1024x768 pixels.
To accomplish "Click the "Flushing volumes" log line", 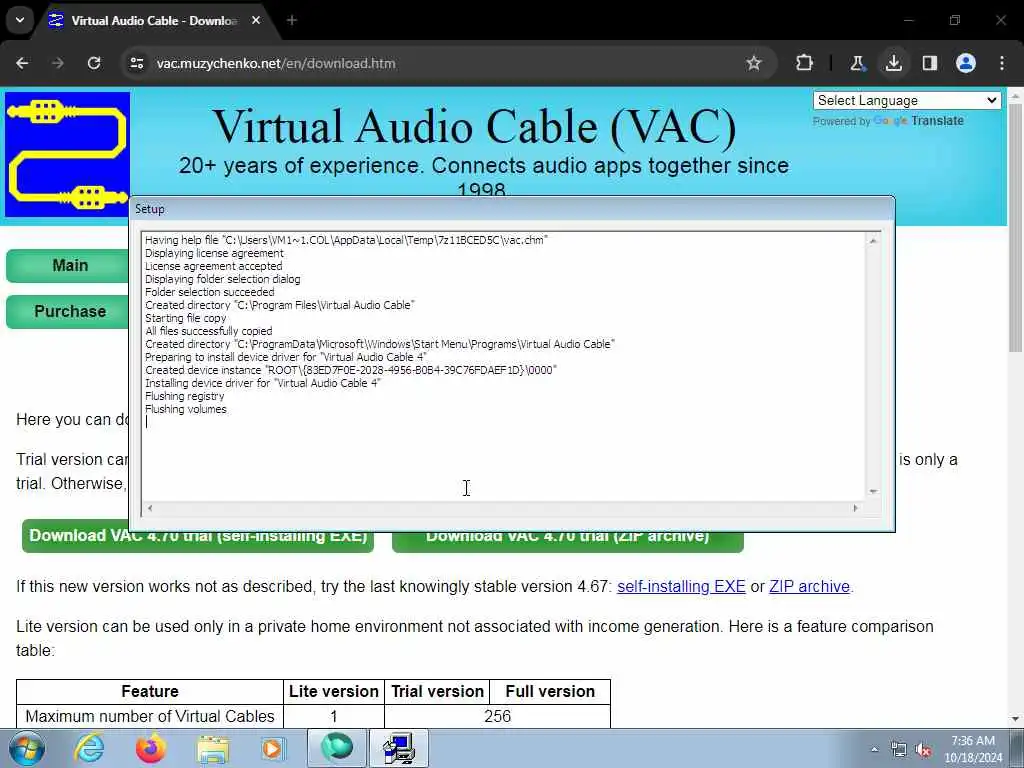I will (x=185, y=409).
